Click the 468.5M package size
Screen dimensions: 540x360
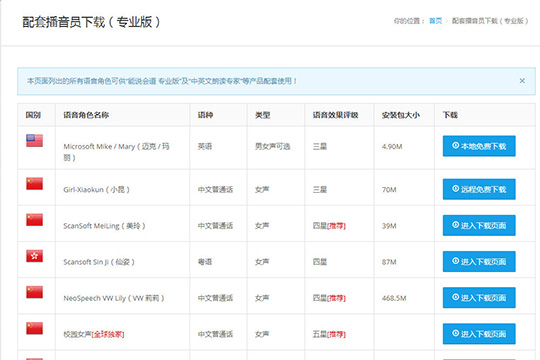(394, 298)
